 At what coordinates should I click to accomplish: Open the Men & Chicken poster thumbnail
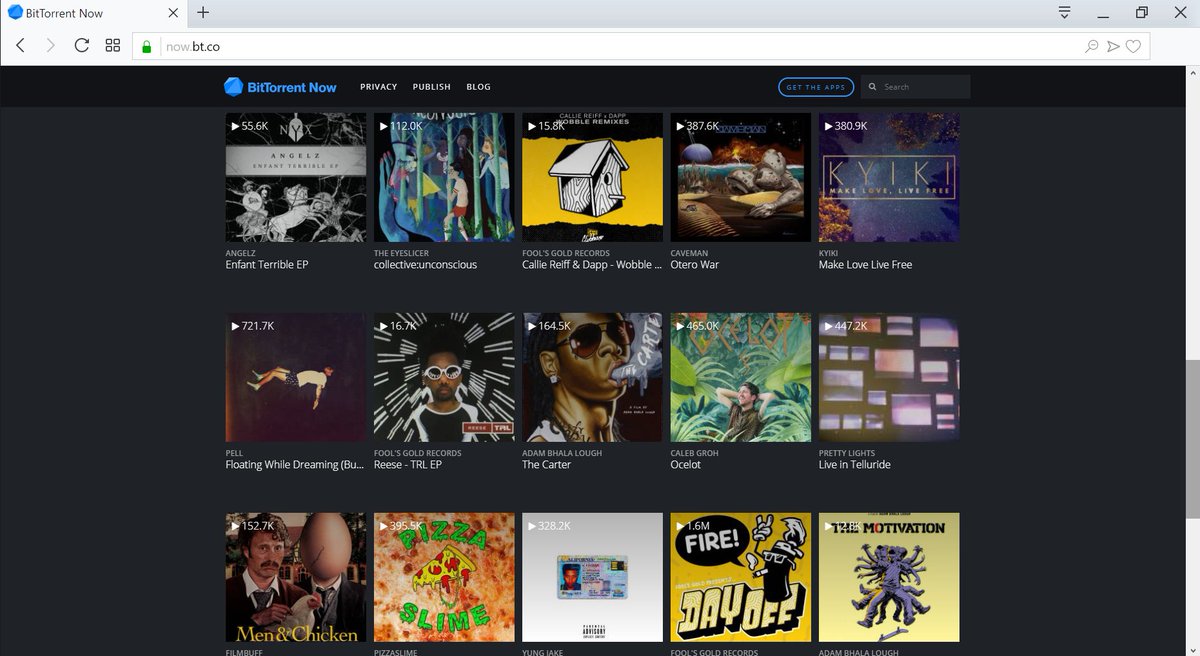point(296,577)
